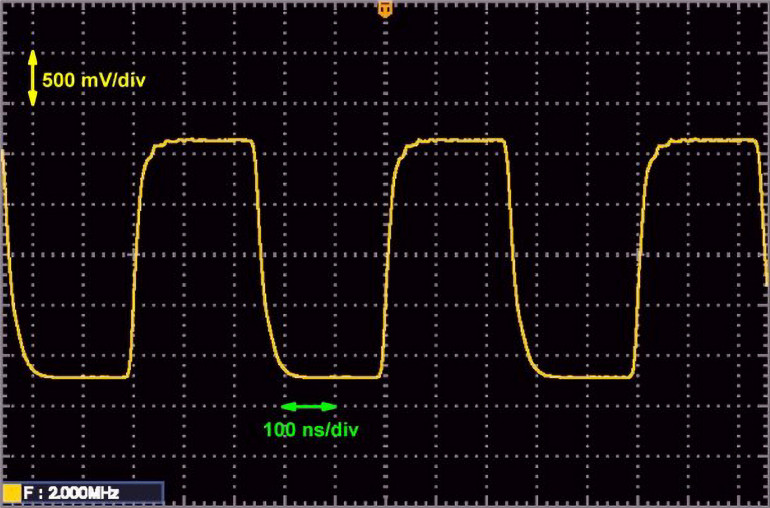Click the yellow vertical scale arrow

click(x=32, y=78)
